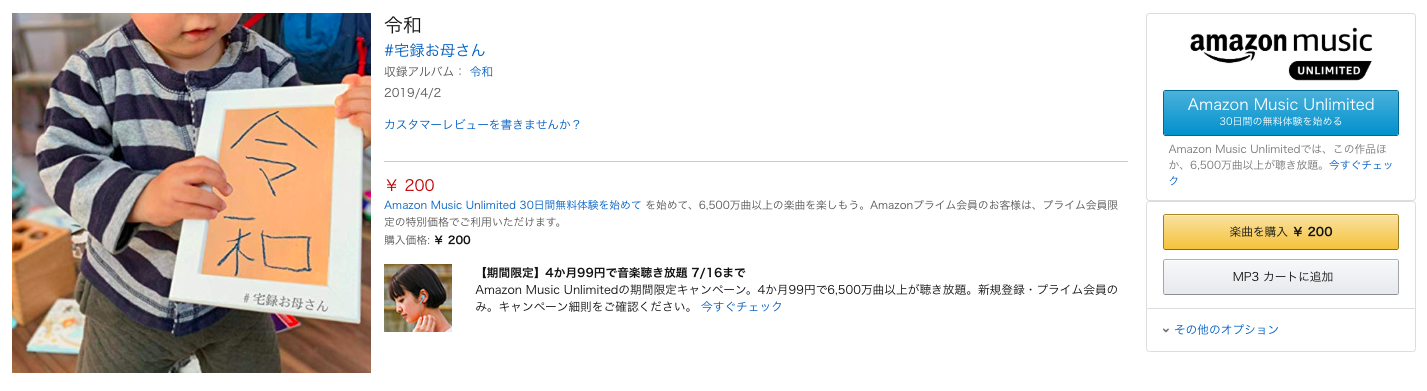Click the 購入価格 ¥ 200 line
The height and width of the screenshot is (391, 1427).
point(427,240)
